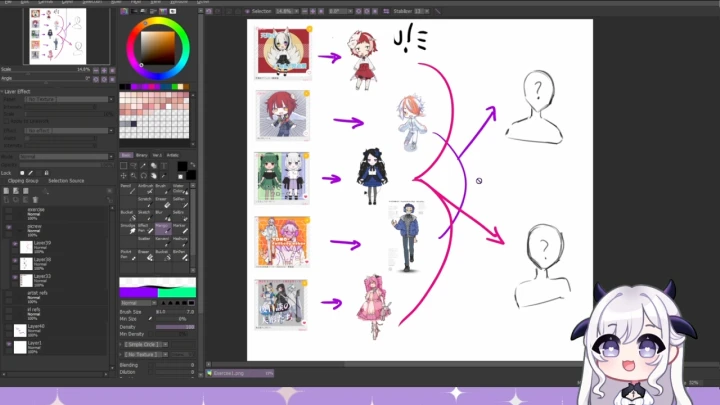Pick the black foreground color swatch

click(x=182, y=166)
